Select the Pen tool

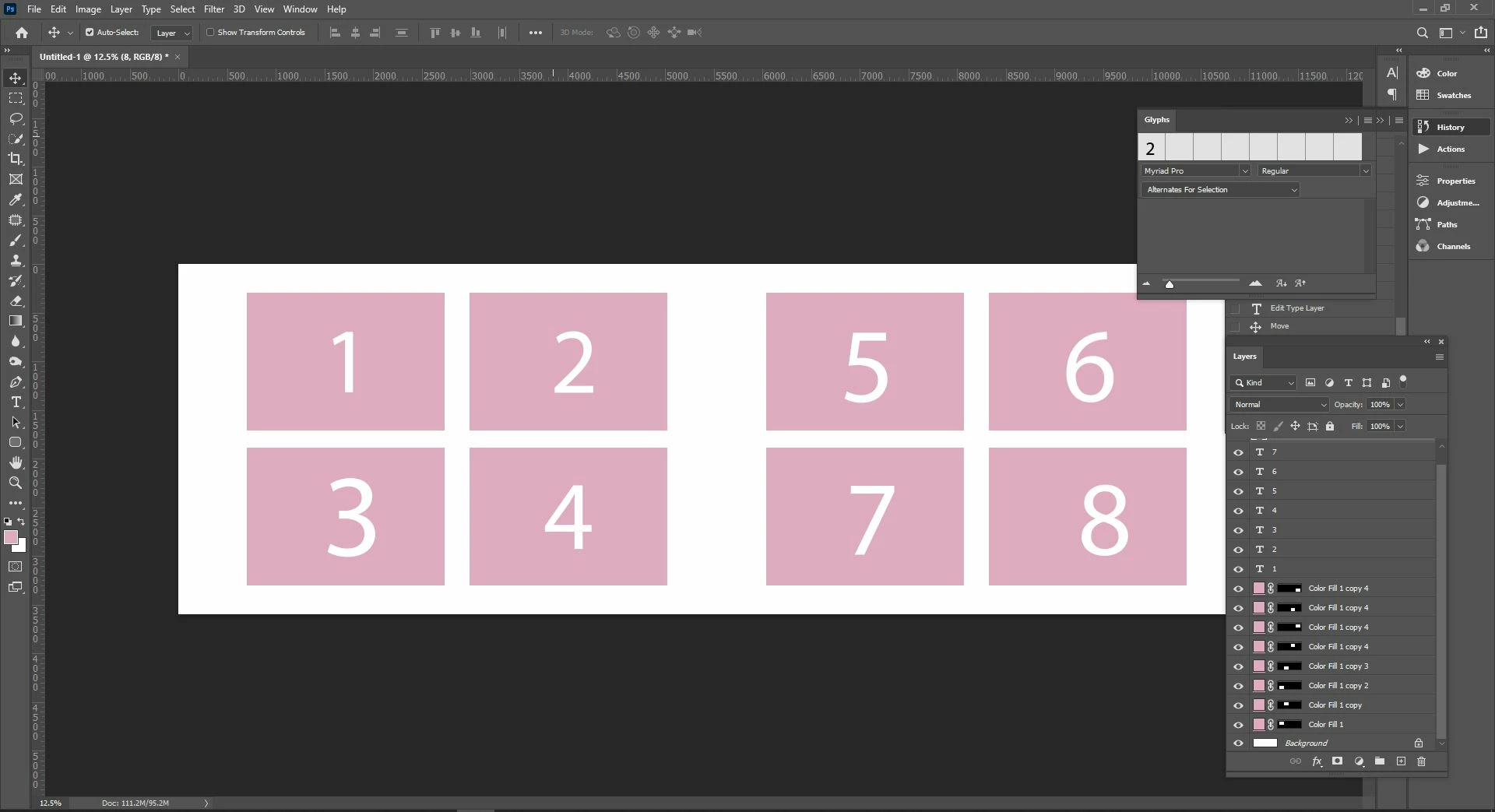16,381
